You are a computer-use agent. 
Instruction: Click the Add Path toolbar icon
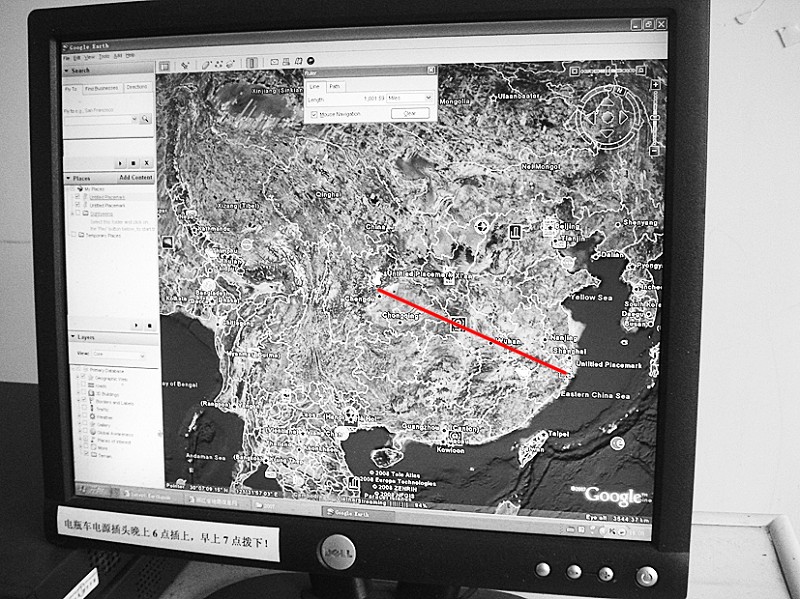pos(218,64)
